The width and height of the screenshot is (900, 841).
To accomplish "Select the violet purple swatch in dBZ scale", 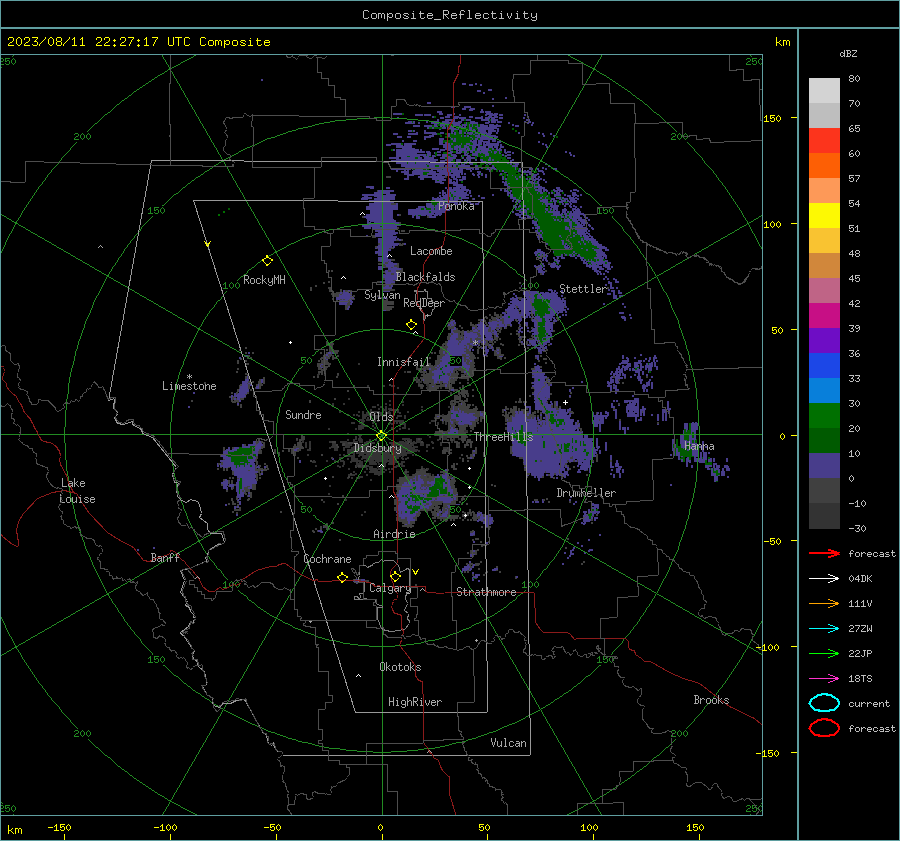I will [824, 340].
